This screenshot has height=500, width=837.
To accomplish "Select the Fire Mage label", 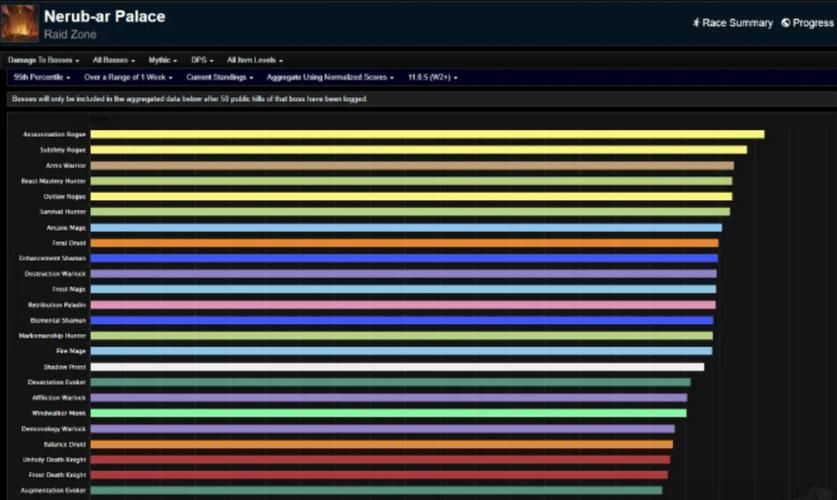I will 71,351.
